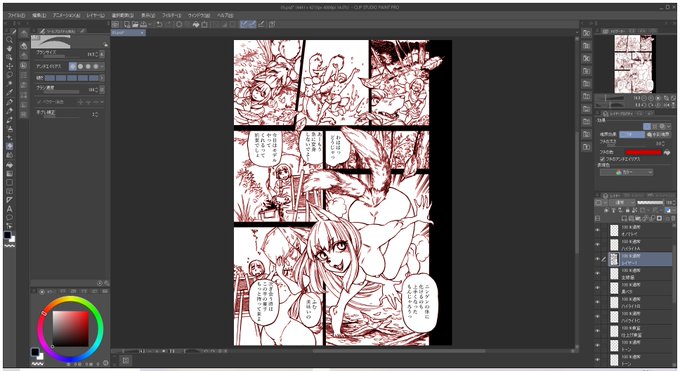The width and height of the screenshot is (680, 371).
Task: Select the Auto select wand tool
Action: click(x=9, y=84)
